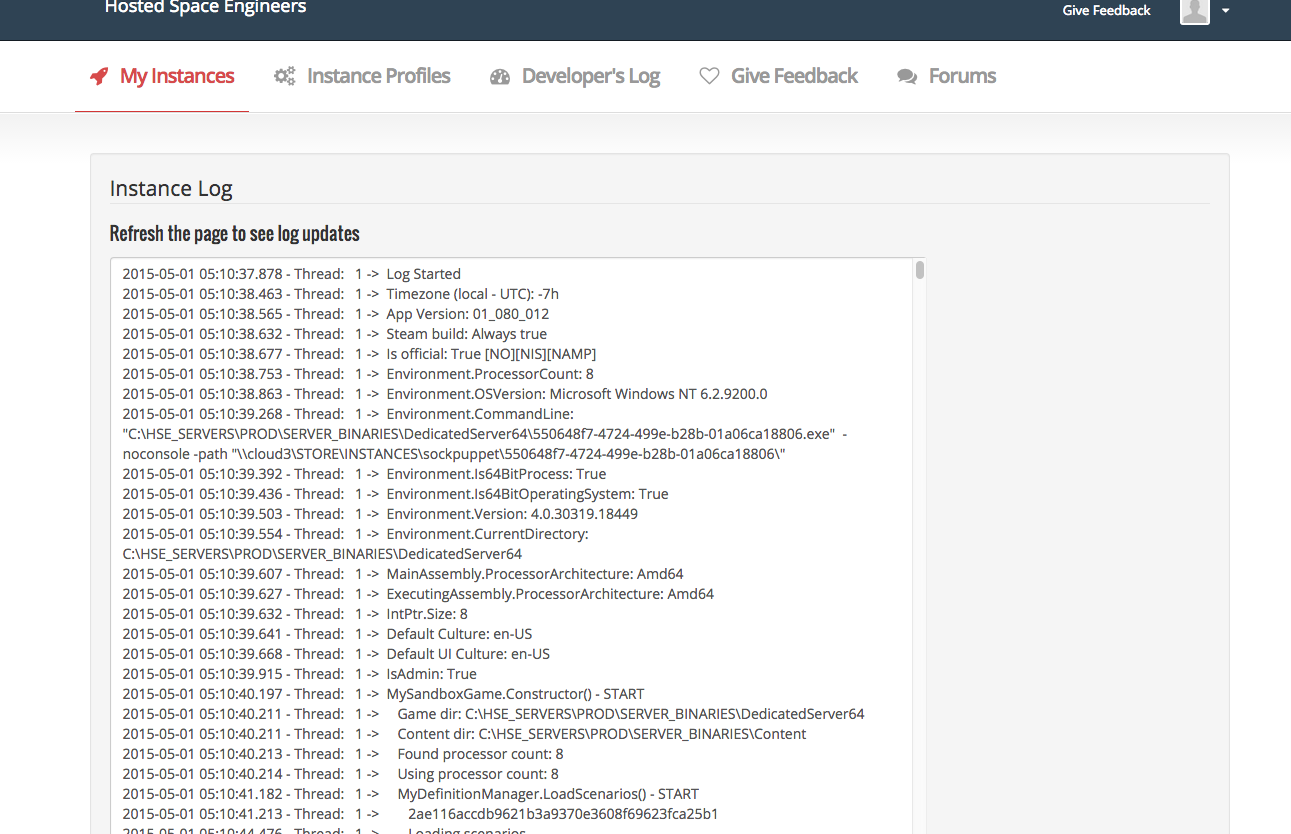Select the 'Is official: True [NO][NIS][NAMP]' line
This screenshot has width=1291, height=834.
point(360,354)
